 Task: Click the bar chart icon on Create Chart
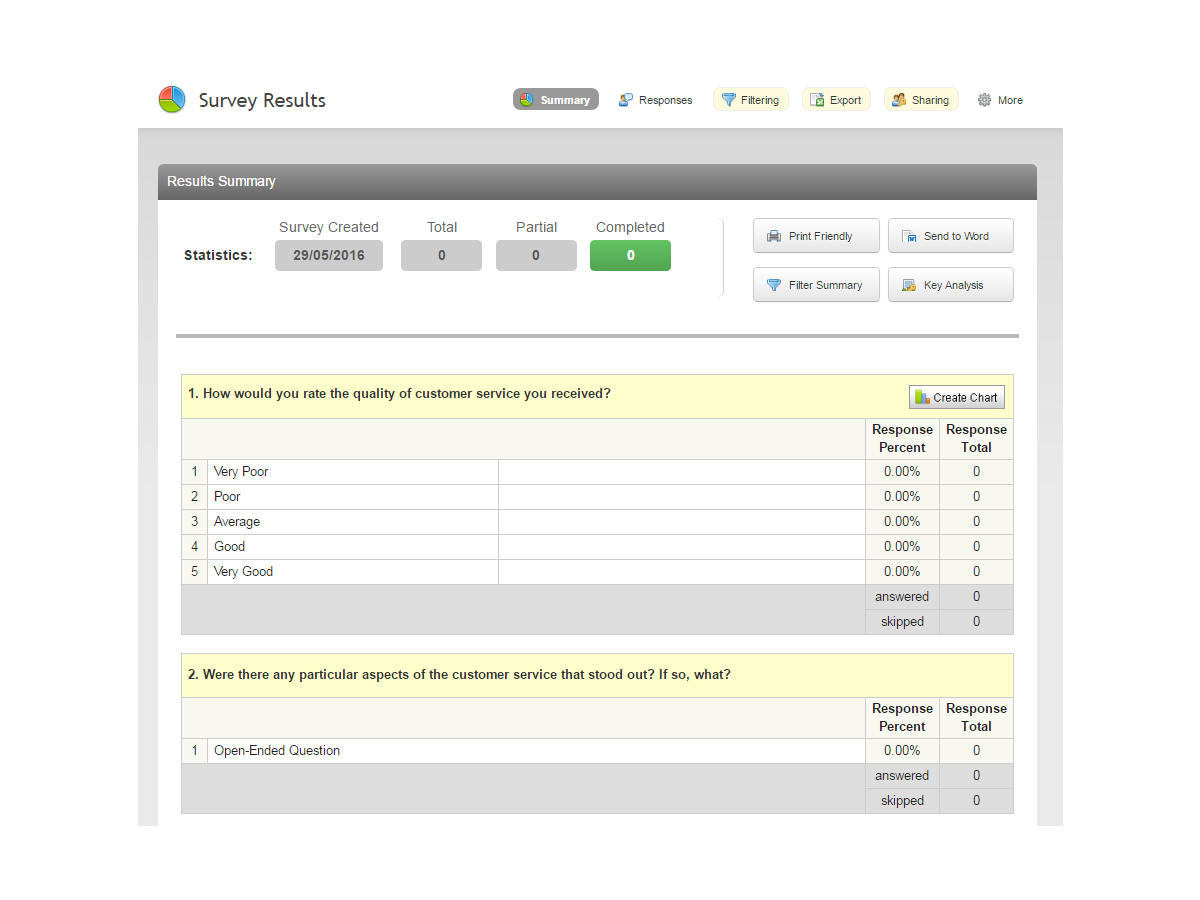(x=922, y=397)
